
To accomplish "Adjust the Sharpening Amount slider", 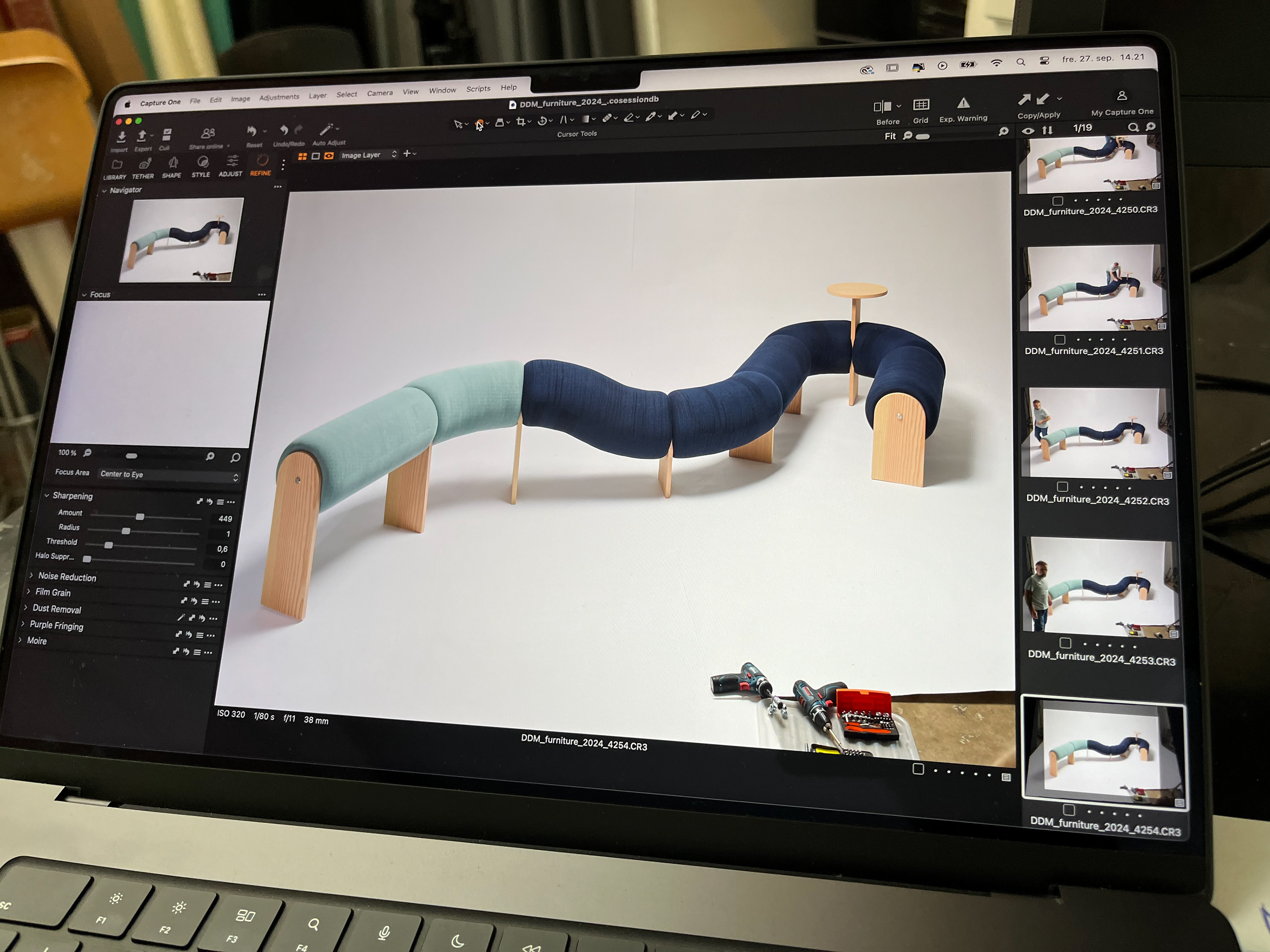I will coord(145,517).
